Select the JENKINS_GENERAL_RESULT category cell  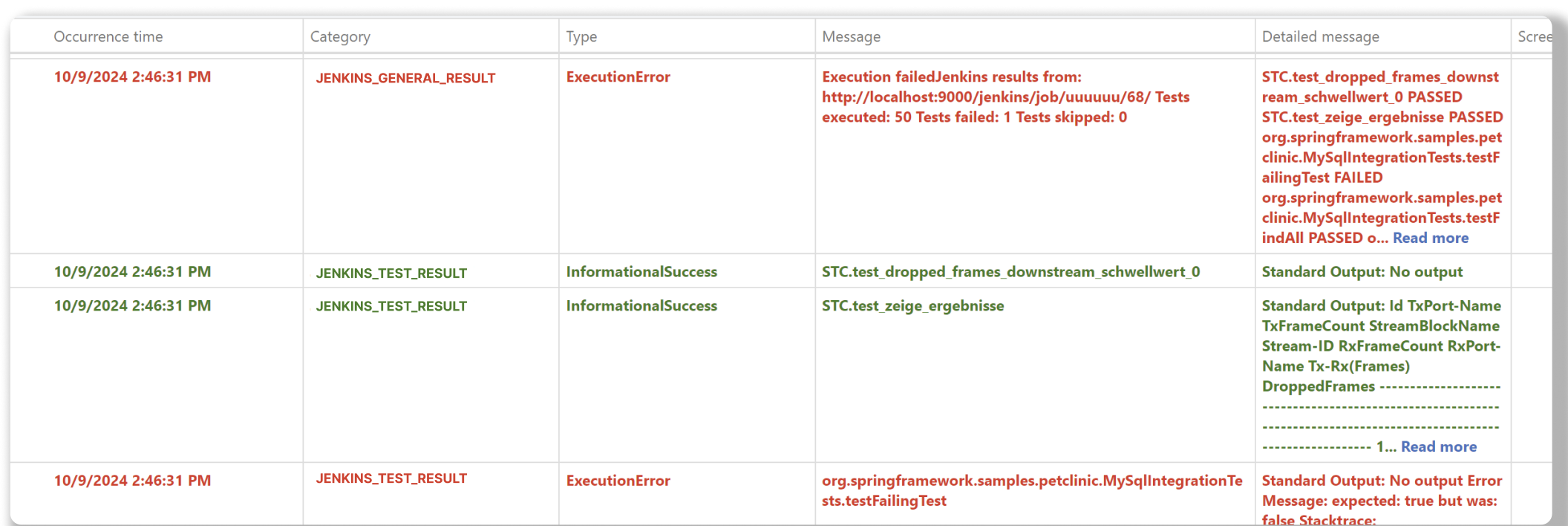pyautogui.click(x=405, y=78)
